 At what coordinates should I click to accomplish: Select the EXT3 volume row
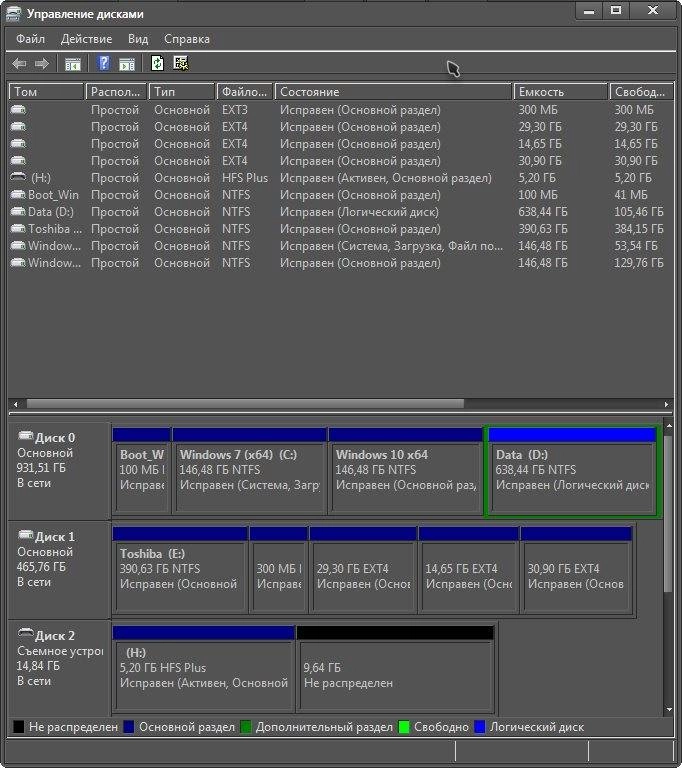point(340,110)
